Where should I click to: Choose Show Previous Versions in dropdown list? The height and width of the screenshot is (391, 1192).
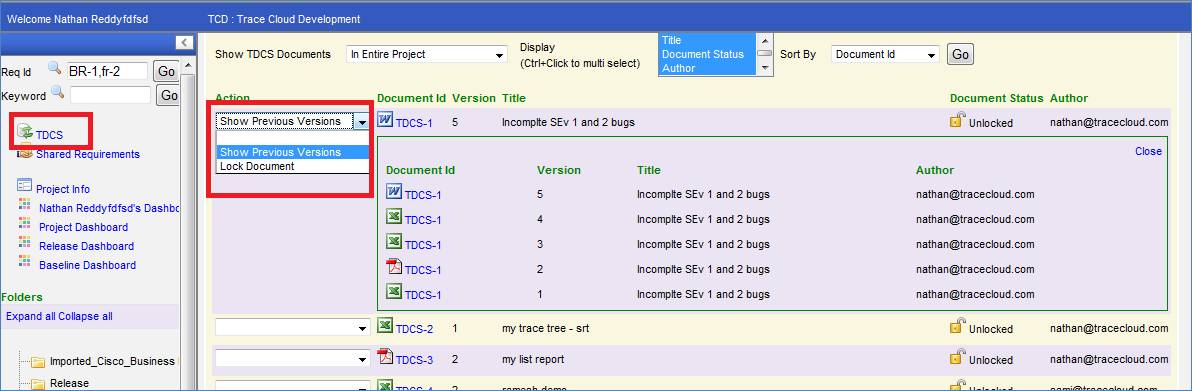(x=293, y=152)
